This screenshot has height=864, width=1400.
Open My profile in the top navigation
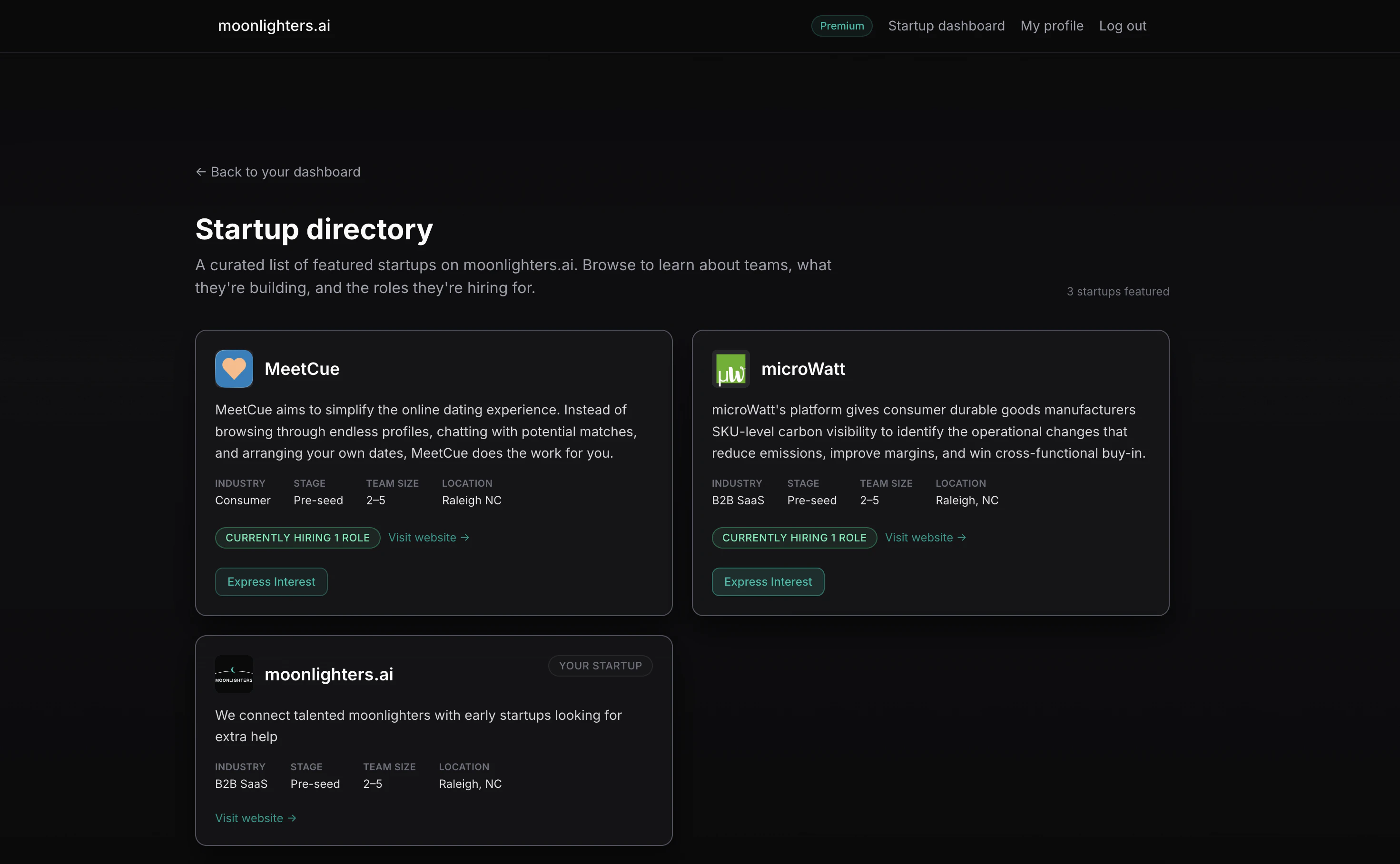[x=1052, y=26]
